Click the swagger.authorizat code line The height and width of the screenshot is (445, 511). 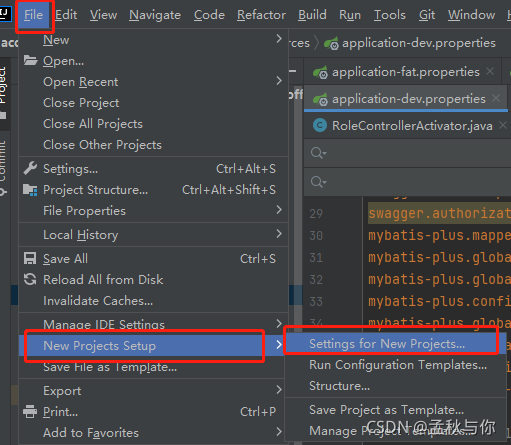pyautogui.click(x=439, y=213)
